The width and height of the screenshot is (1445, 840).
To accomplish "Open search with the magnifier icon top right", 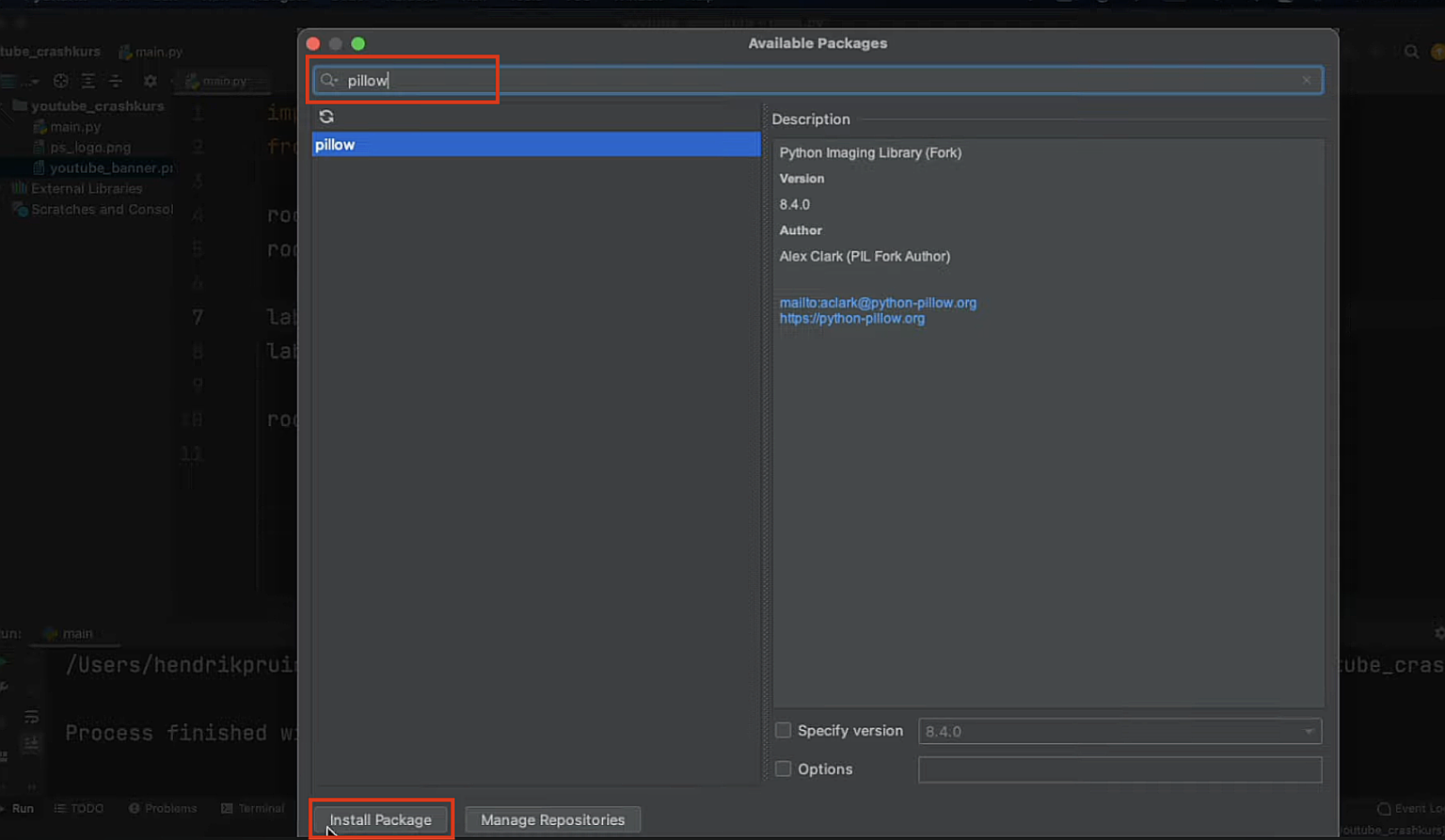I will click(1411, 52).
